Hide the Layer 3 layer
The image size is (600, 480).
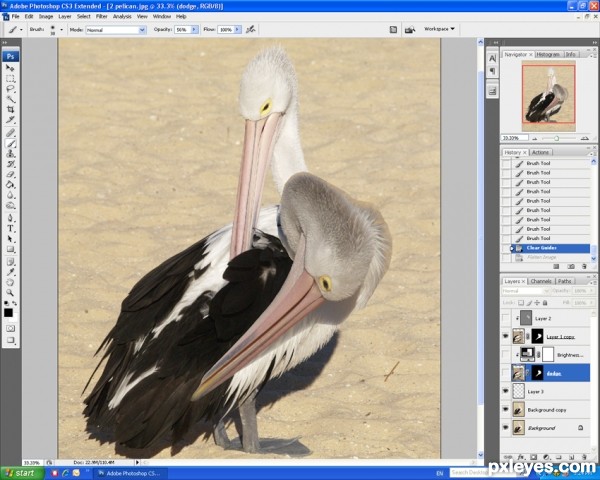[506, 391]
